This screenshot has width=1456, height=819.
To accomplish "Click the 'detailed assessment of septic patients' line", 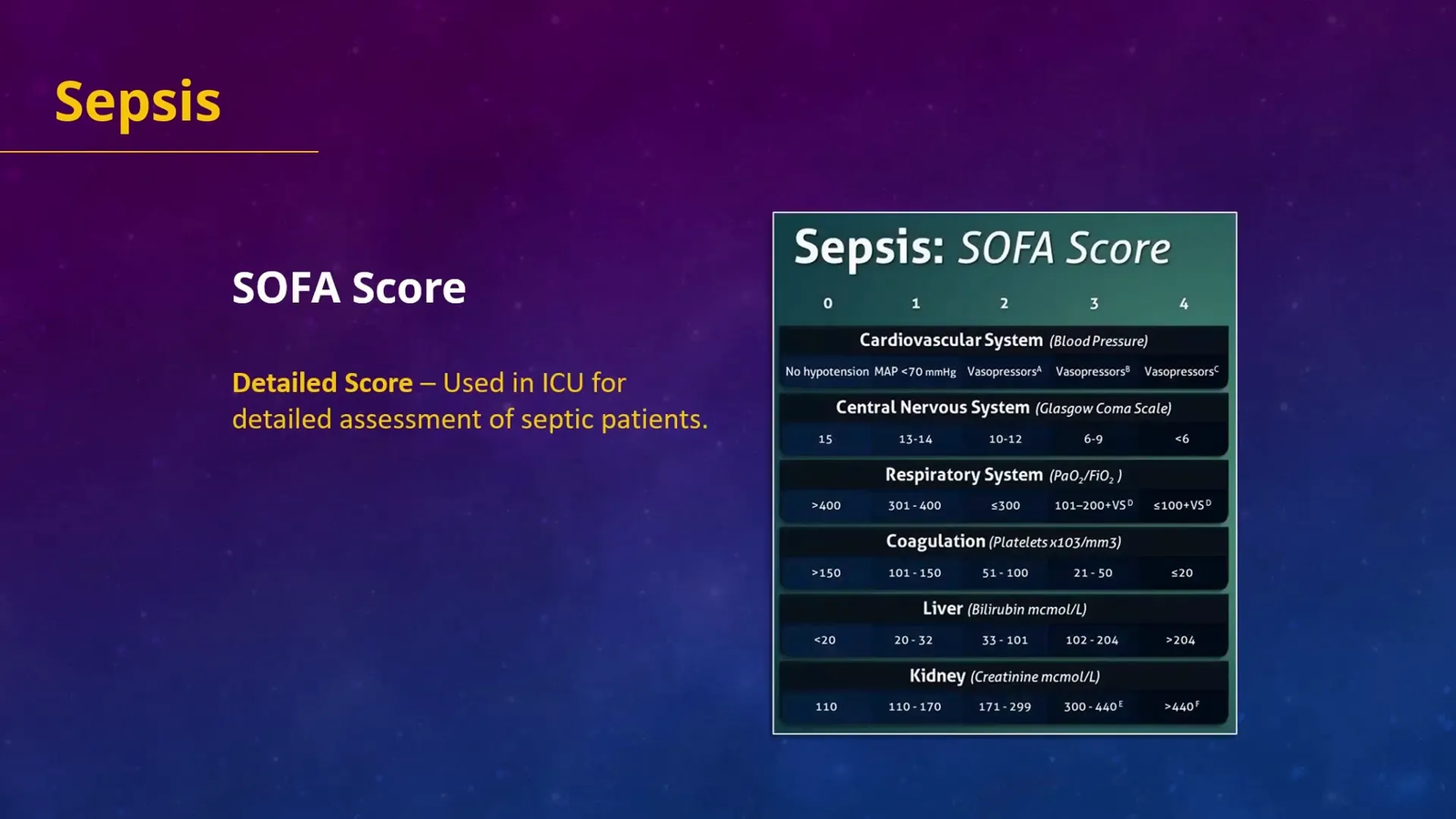I will point(470,420).
